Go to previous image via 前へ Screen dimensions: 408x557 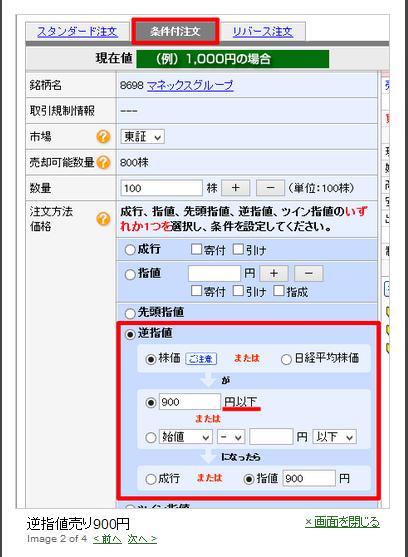(108, 539)
